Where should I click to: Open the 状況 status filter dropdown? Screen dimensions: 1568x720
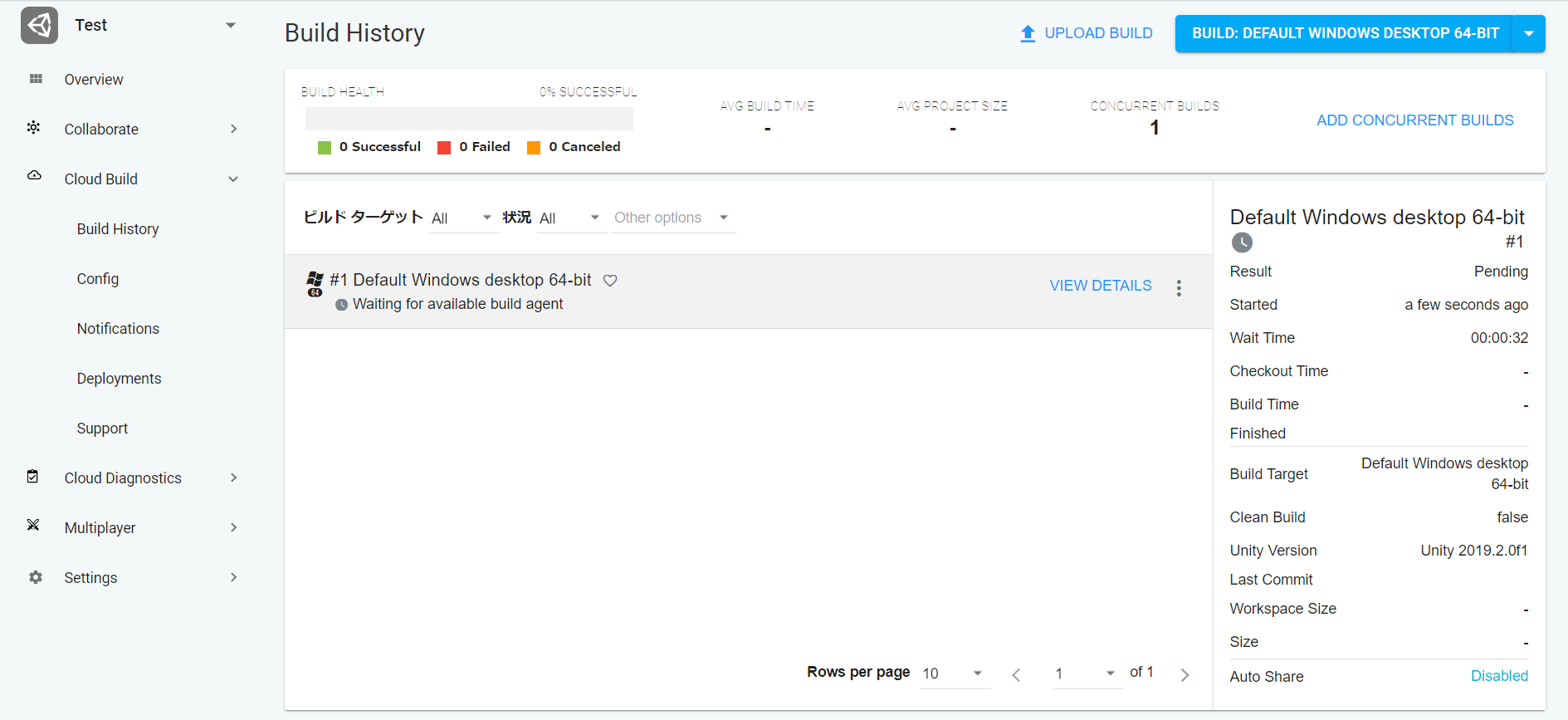(x=572, y=218)
